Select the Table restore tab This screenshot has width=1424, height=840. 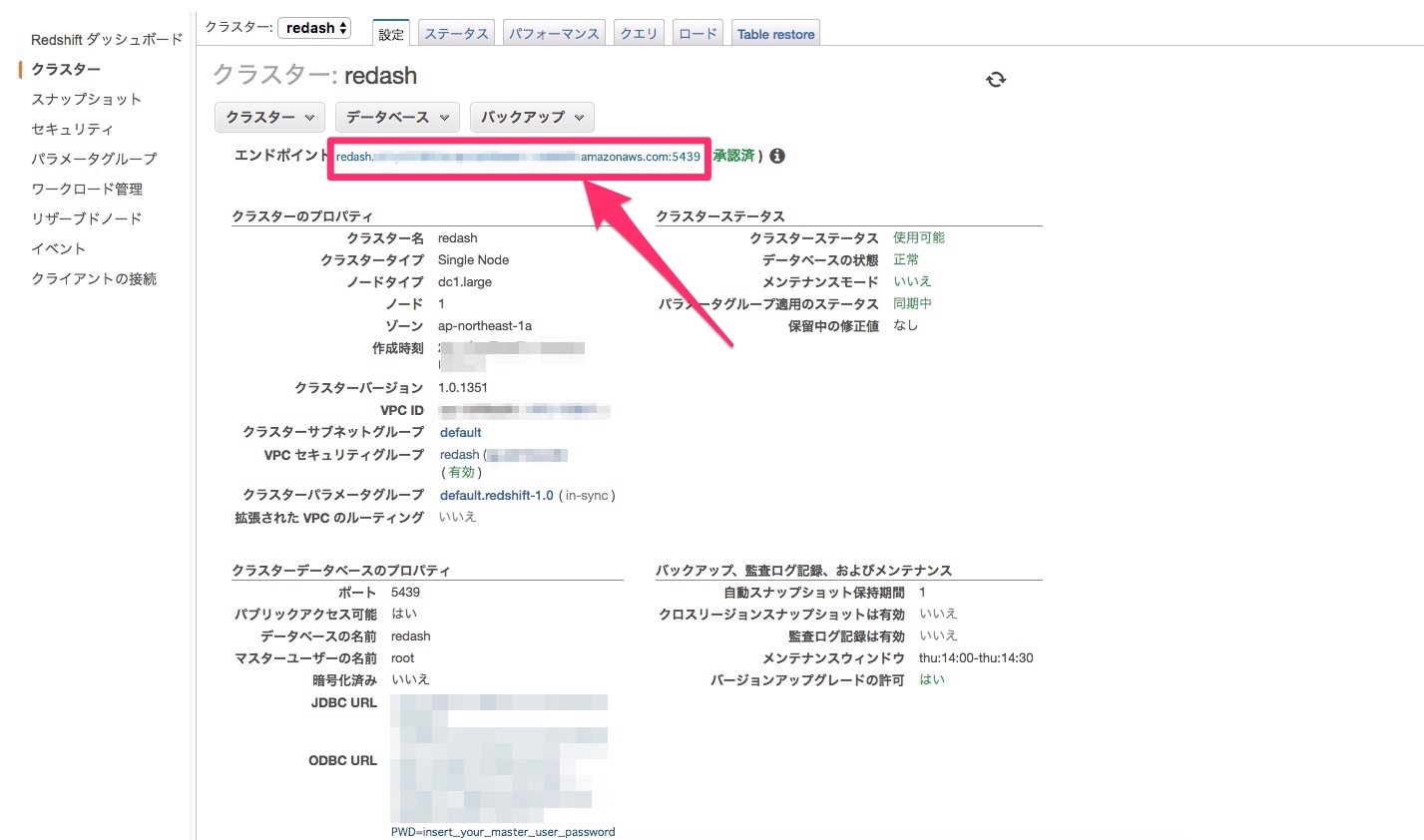tap(775, 34)
